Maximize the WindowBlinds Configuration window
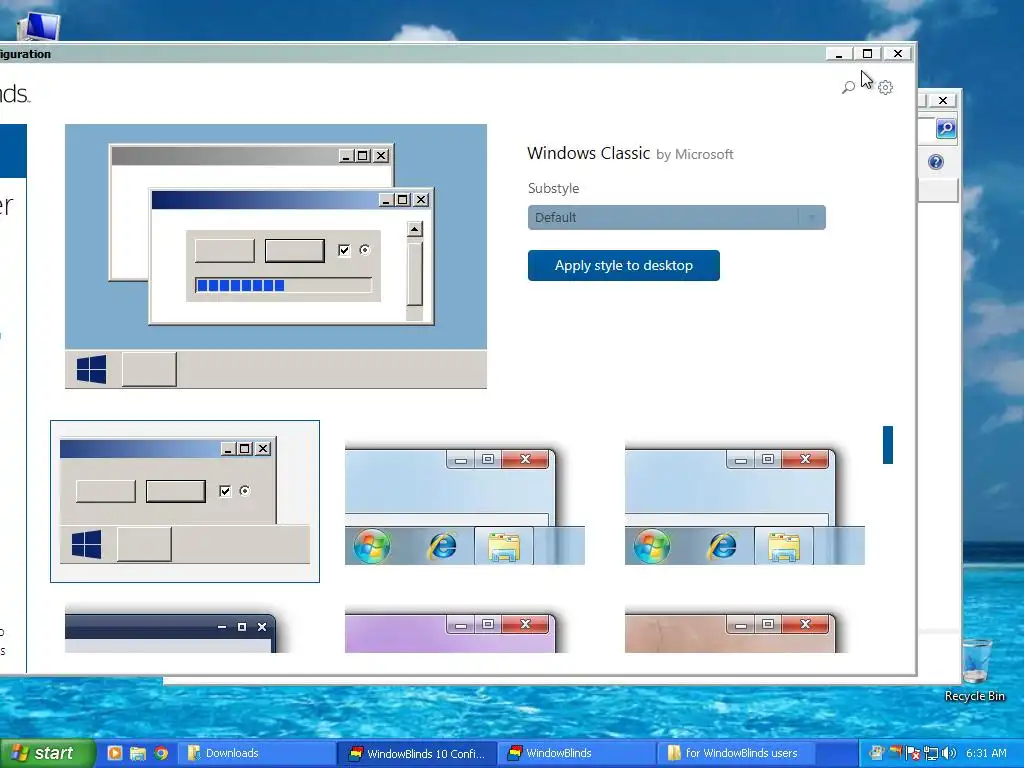1024x768 pixels. (x=867, y=54)
